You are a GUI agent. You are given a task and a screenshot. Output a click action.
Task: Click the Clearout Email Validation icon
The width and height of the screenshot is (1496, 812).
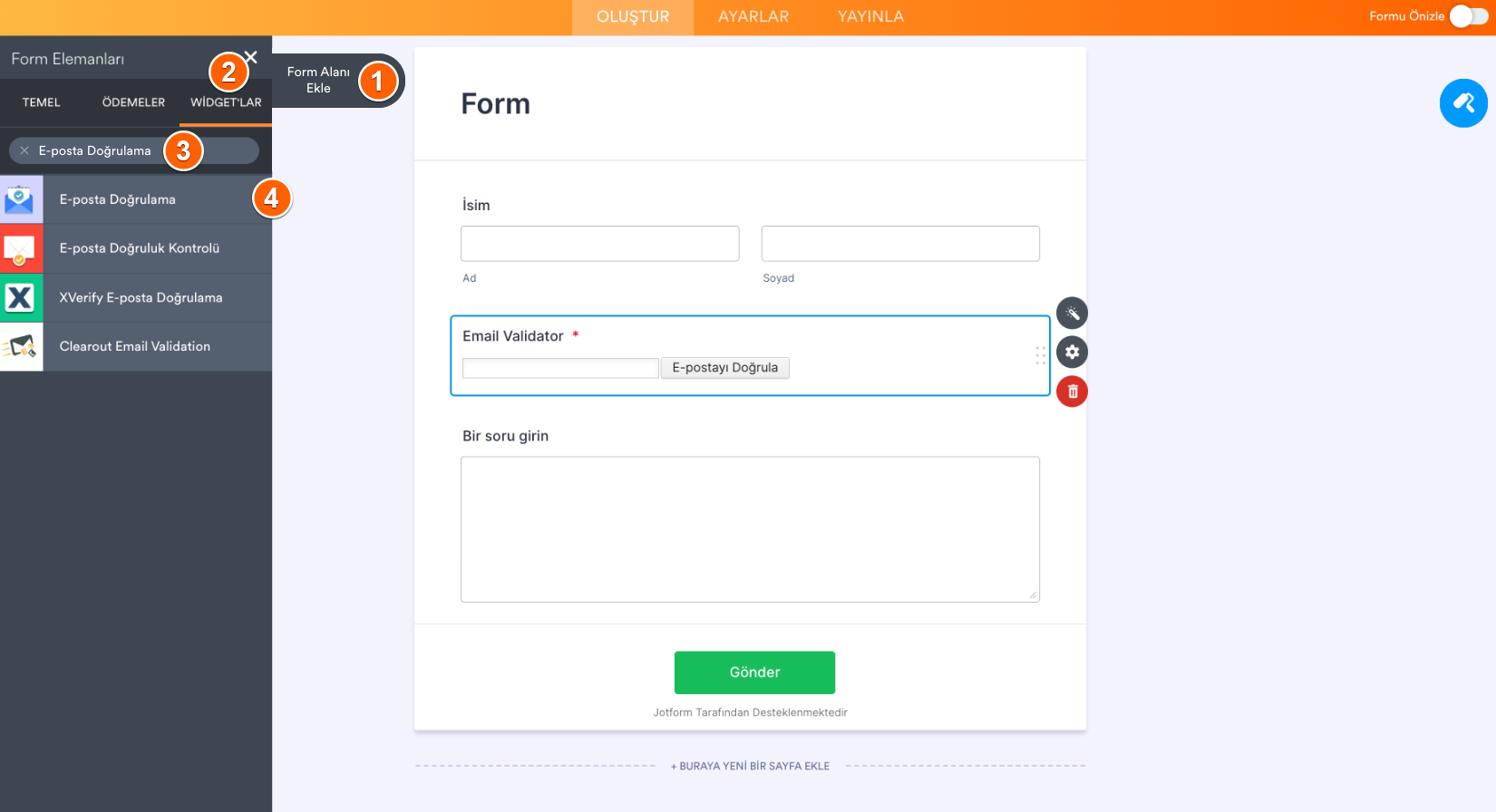[21, 346]
